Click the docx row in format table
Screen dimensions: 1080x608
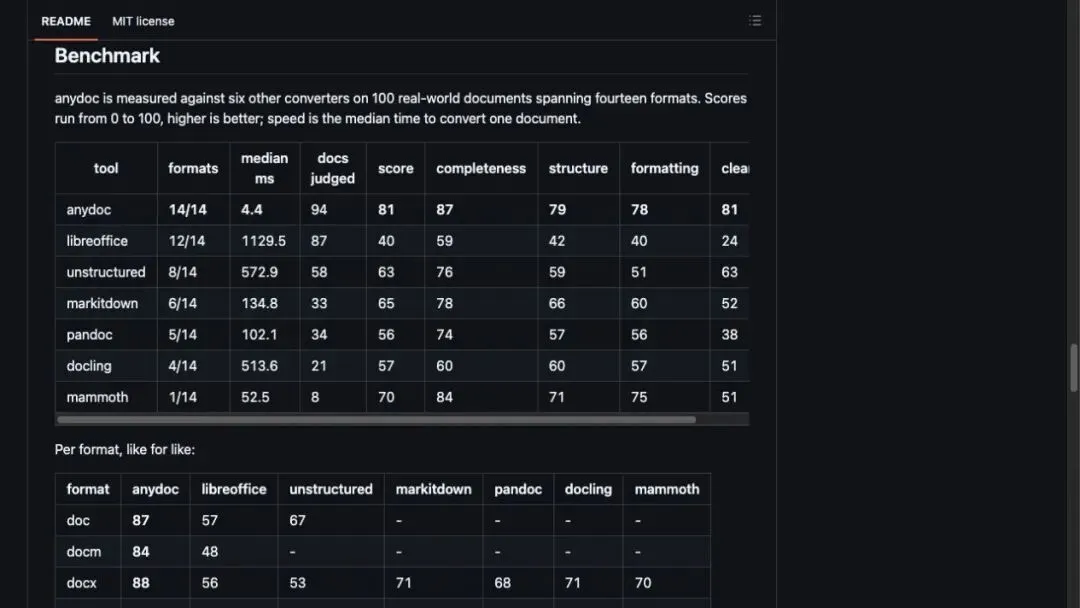click(383, 583)
